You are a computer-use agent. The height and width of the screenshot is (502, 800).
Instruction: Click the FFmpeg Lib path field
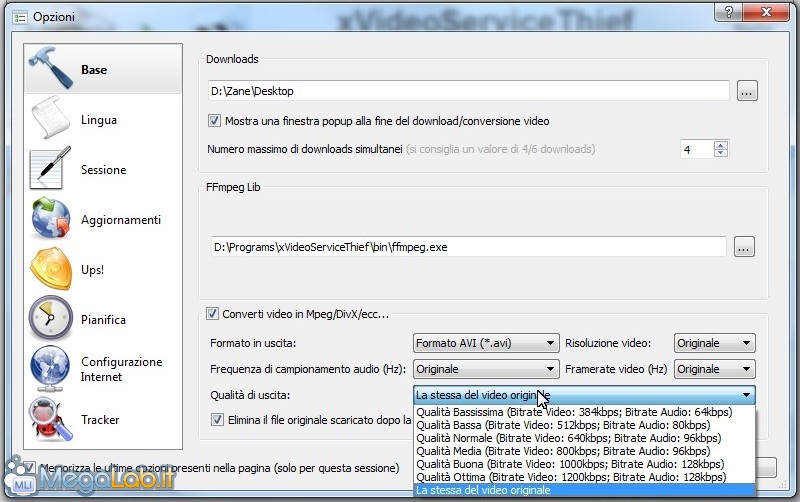(x=468, y=247)
